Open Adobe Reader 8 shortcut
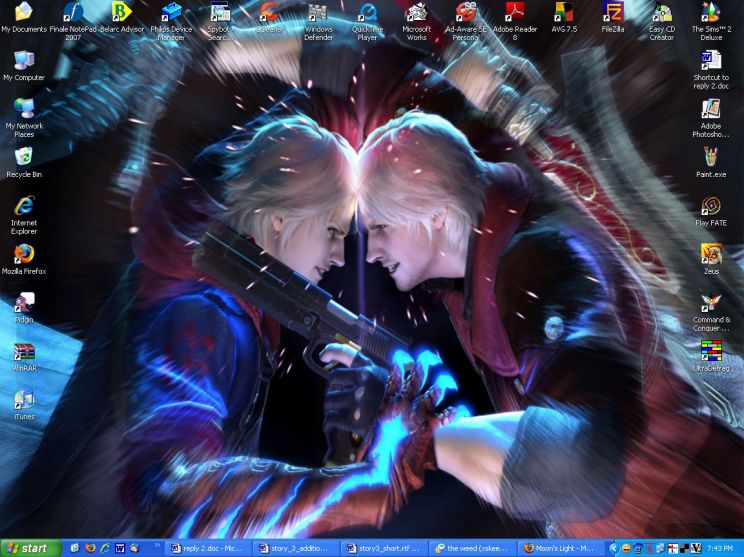 point(515,20)
